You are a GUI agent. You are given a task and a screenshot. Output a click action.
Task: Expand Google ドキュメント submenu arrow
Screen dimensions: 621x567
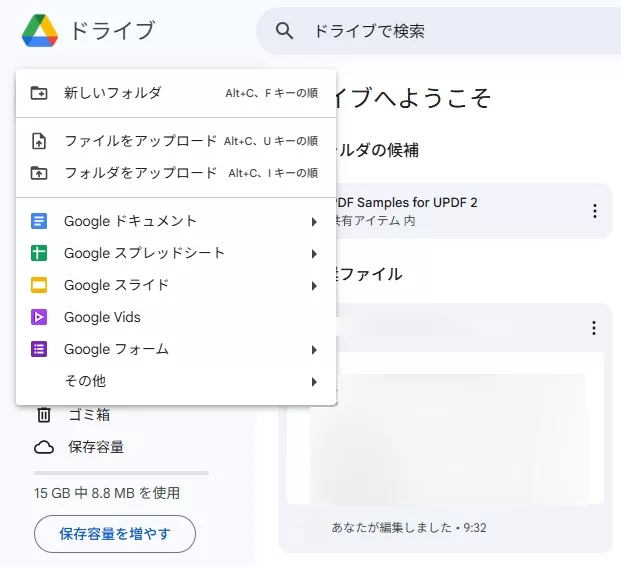point(314,222)
